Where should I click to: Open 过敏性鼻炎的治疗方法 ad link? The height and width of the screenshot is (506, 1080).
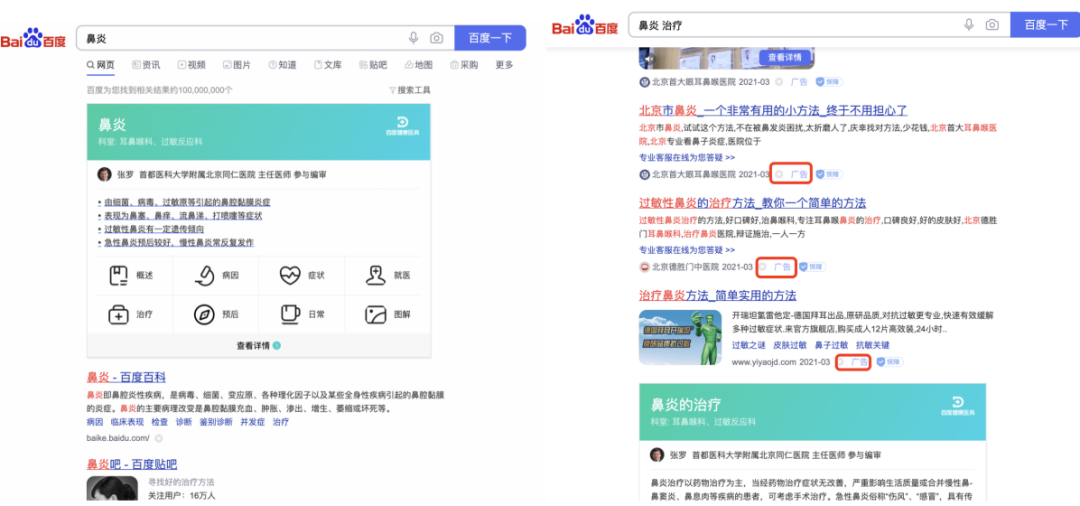point(753,203)
